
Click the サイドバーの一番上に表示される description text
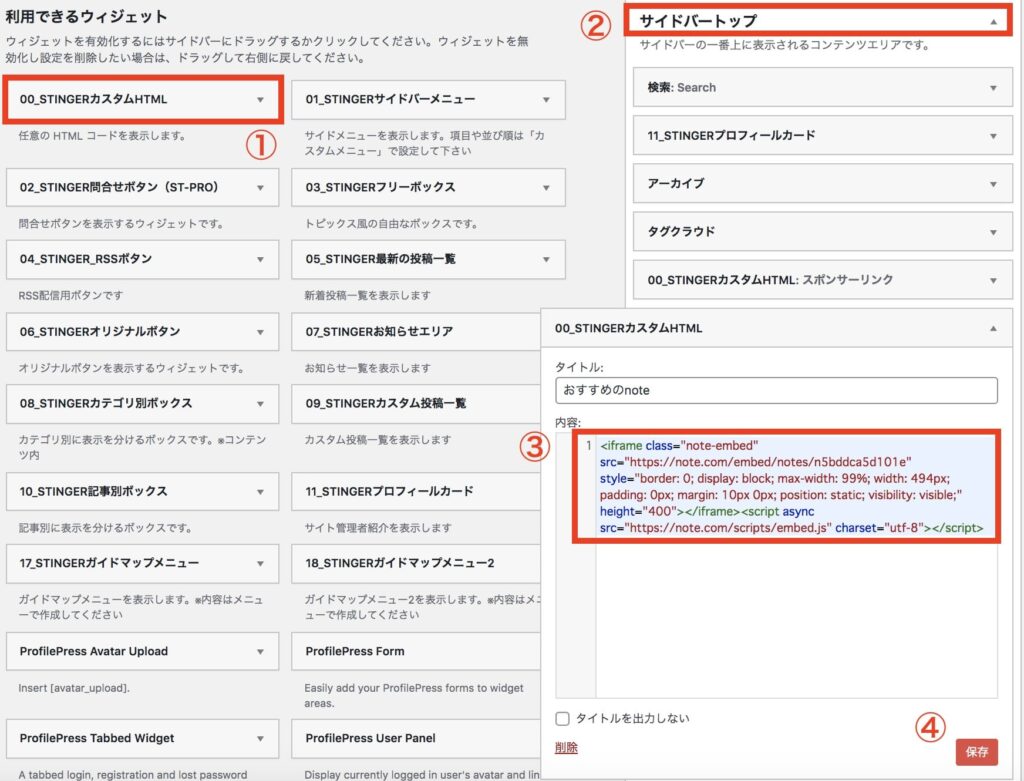click(x=784, y=45)
